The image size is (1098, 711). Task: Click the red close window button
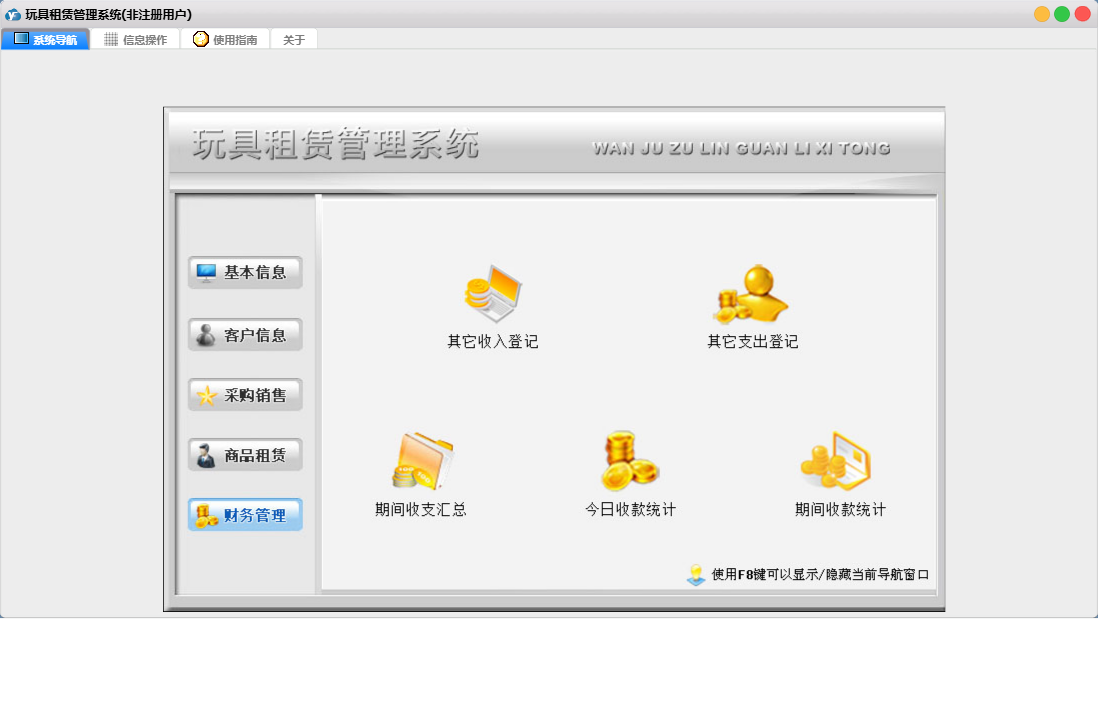(1083, 14)
